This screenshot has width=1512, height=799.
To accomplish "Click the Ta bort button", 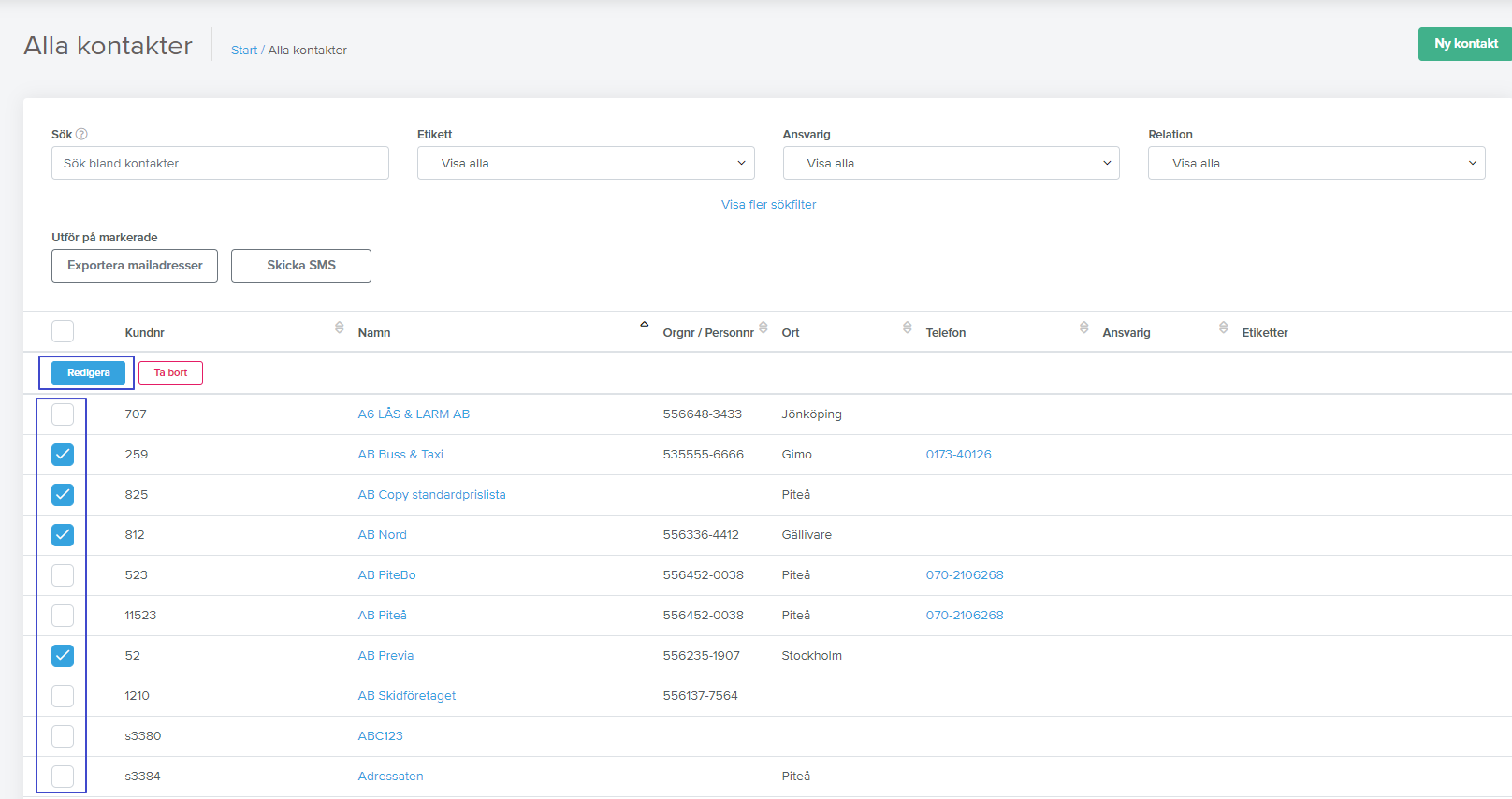I will click(170, 372).
